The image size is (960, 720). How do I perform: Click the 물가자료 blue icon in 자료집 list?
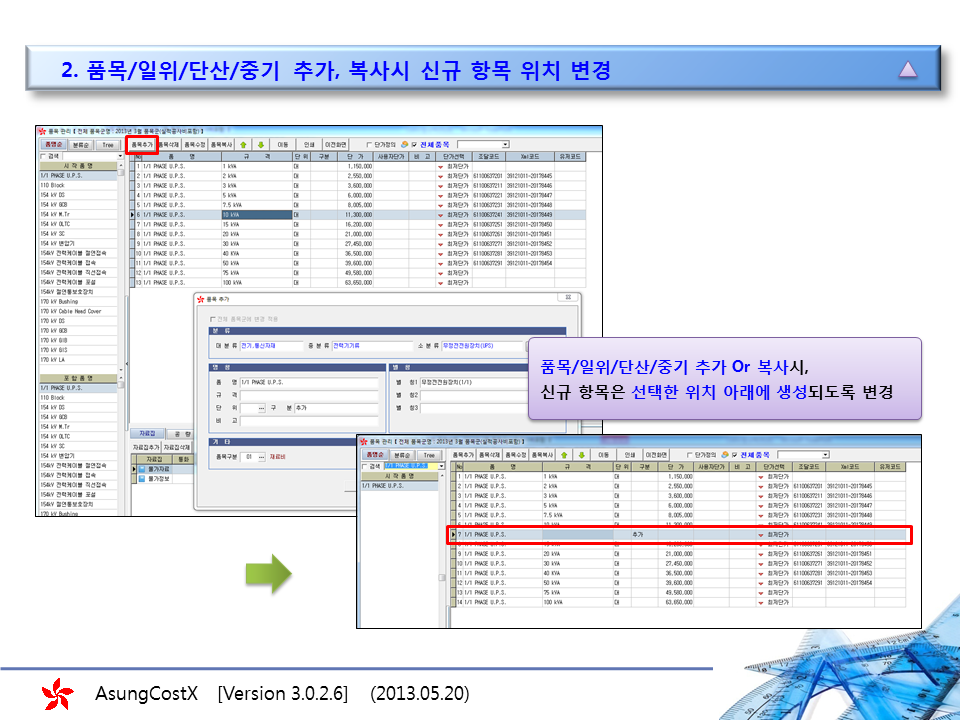[141, 468]
